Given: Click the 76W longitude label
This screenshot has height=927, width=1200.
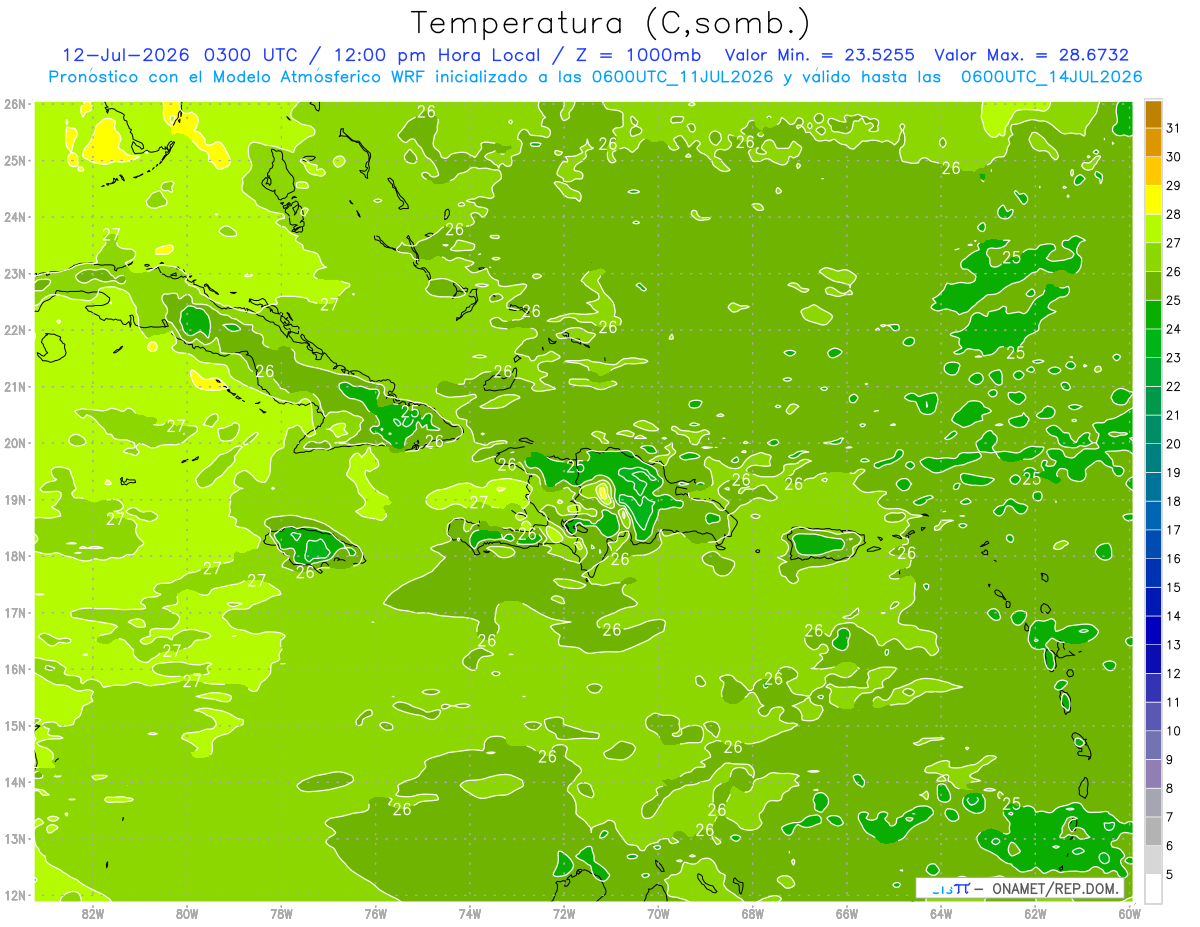Looking at the screenshot, I should point(376,912).
